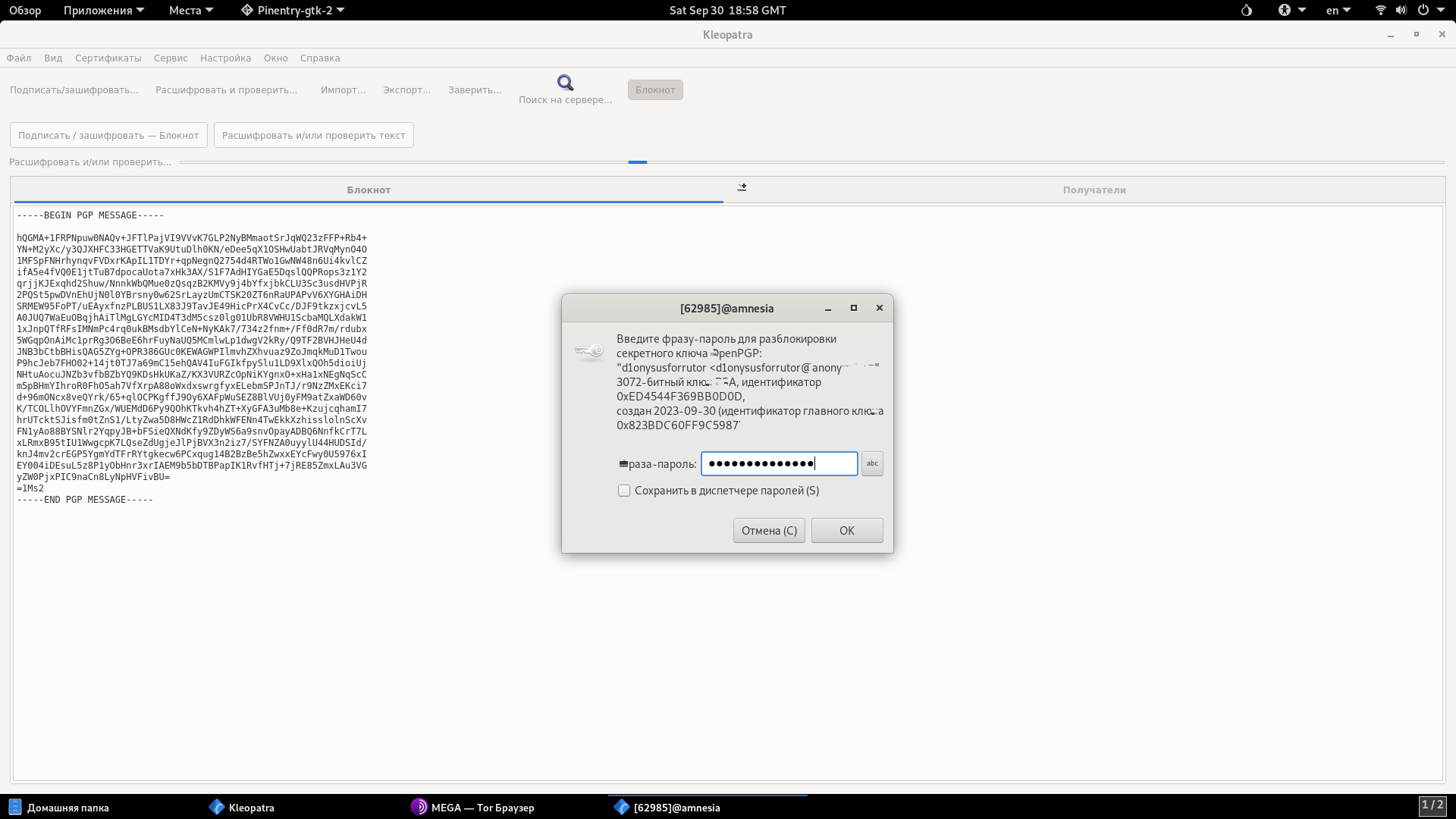The height and width of the screenshot is (819, 1456).
Task: Click the Отмена (C) button
Action: click(x=769, y=531)
